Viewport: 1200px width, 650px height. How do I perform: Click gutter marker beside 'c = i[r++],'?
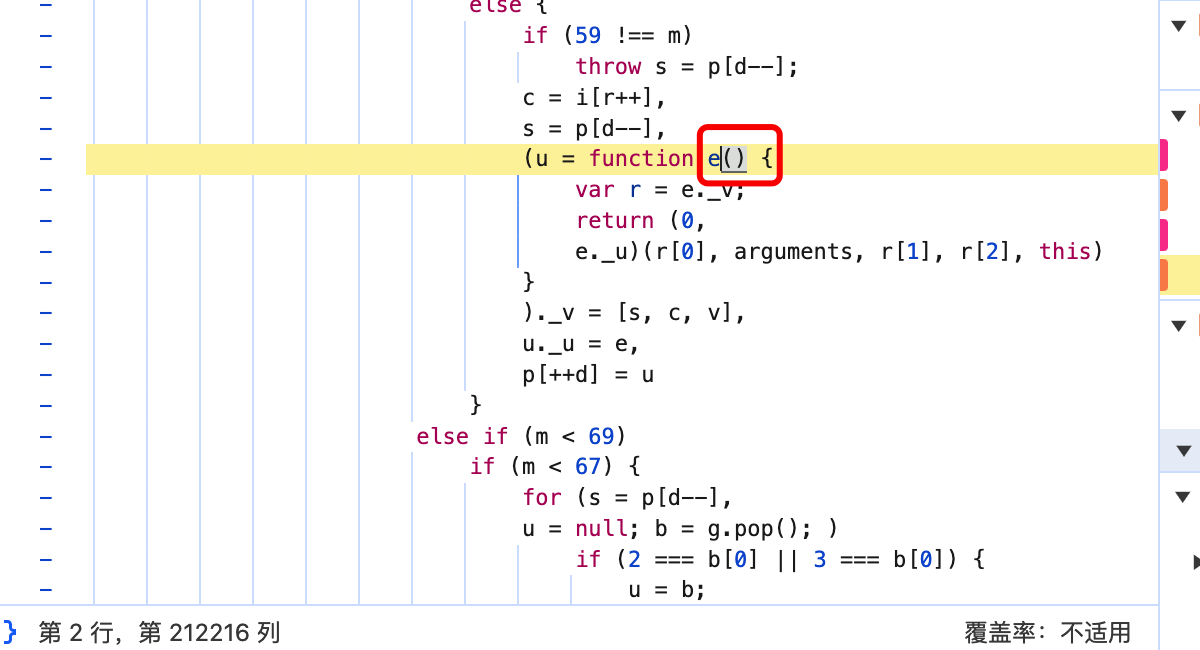pyautogui.click(x=46, y=97)
